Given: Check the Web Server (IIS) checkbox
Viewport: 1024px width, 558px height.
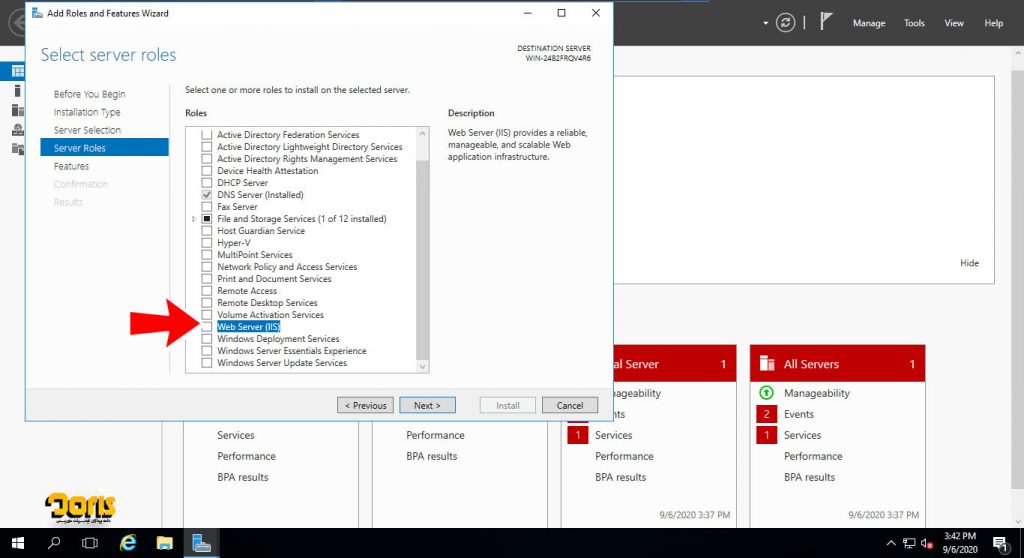Looking at the screenshot, I should coord(206,327).
